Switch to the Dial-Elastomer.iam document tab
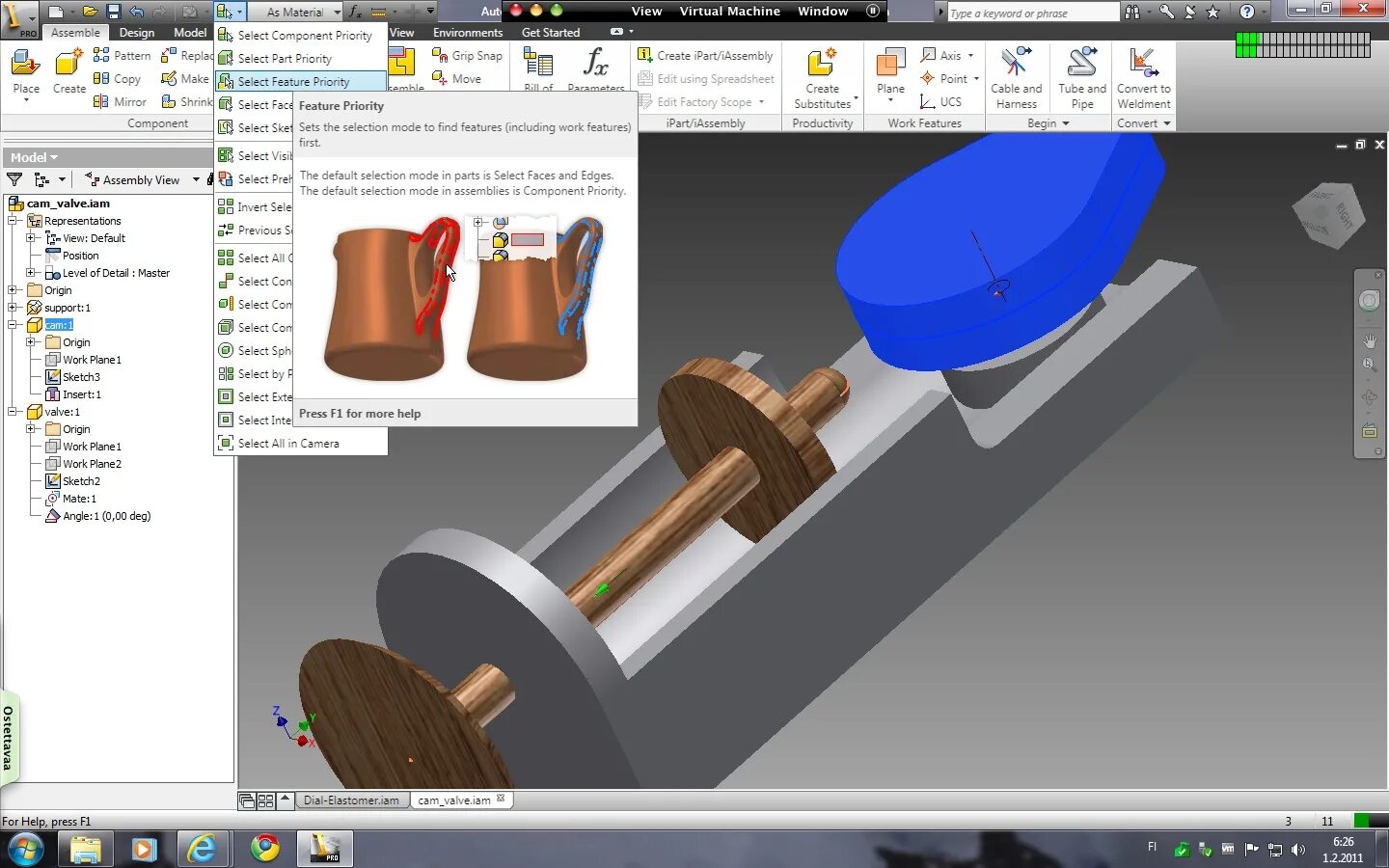This screenshot has width=1389, height=868. click(x=351, y=800)
